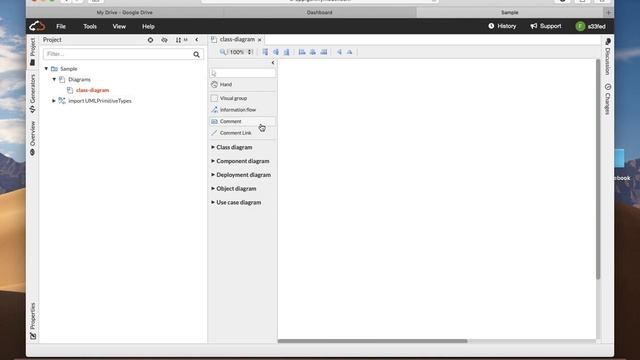Image resolution: width=640 pixels, height=360 pixels.
Task: Open the Tools menu
Action: pos(90,27)
